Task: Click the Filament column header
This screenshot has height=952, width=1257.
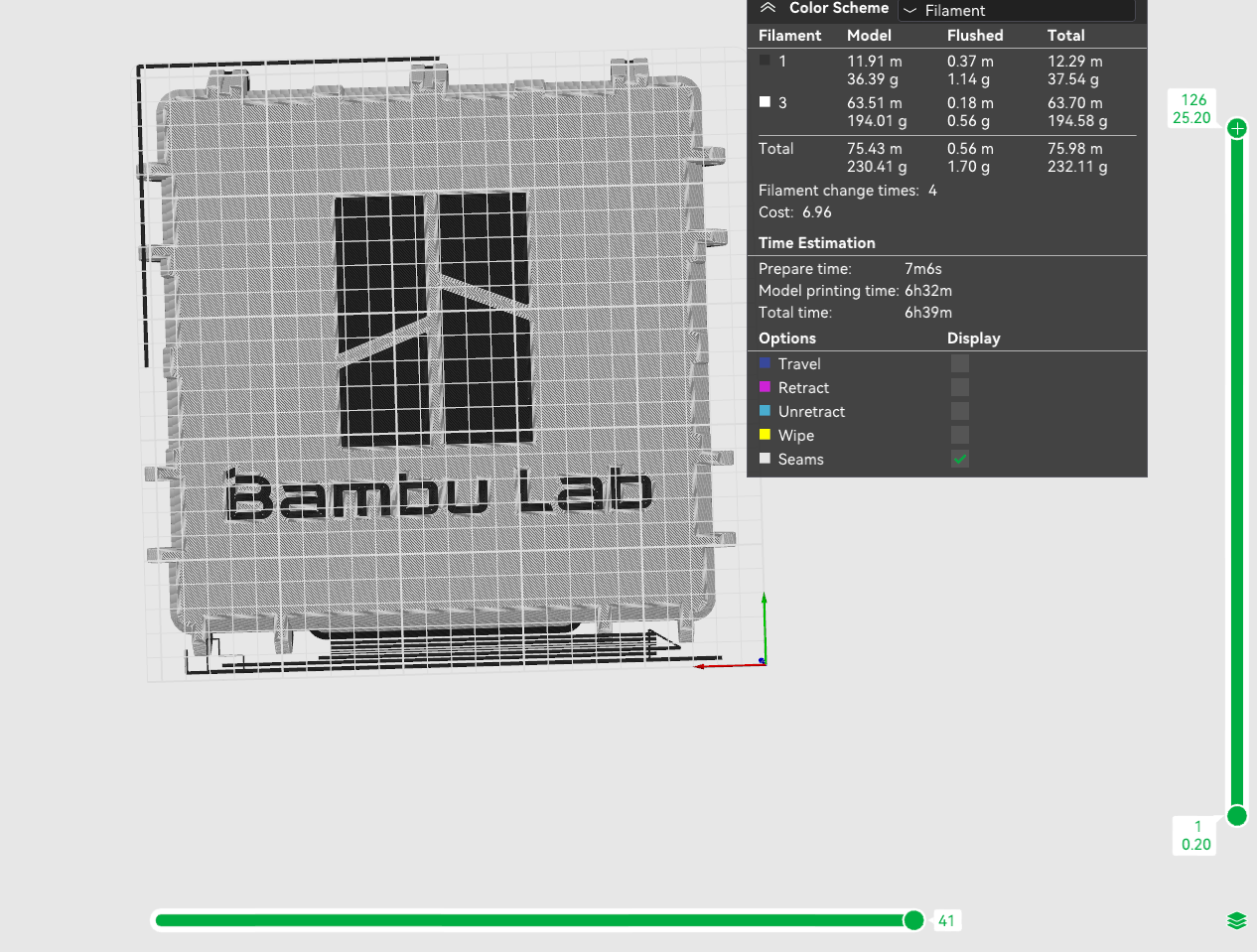Action: coord(790,35)
